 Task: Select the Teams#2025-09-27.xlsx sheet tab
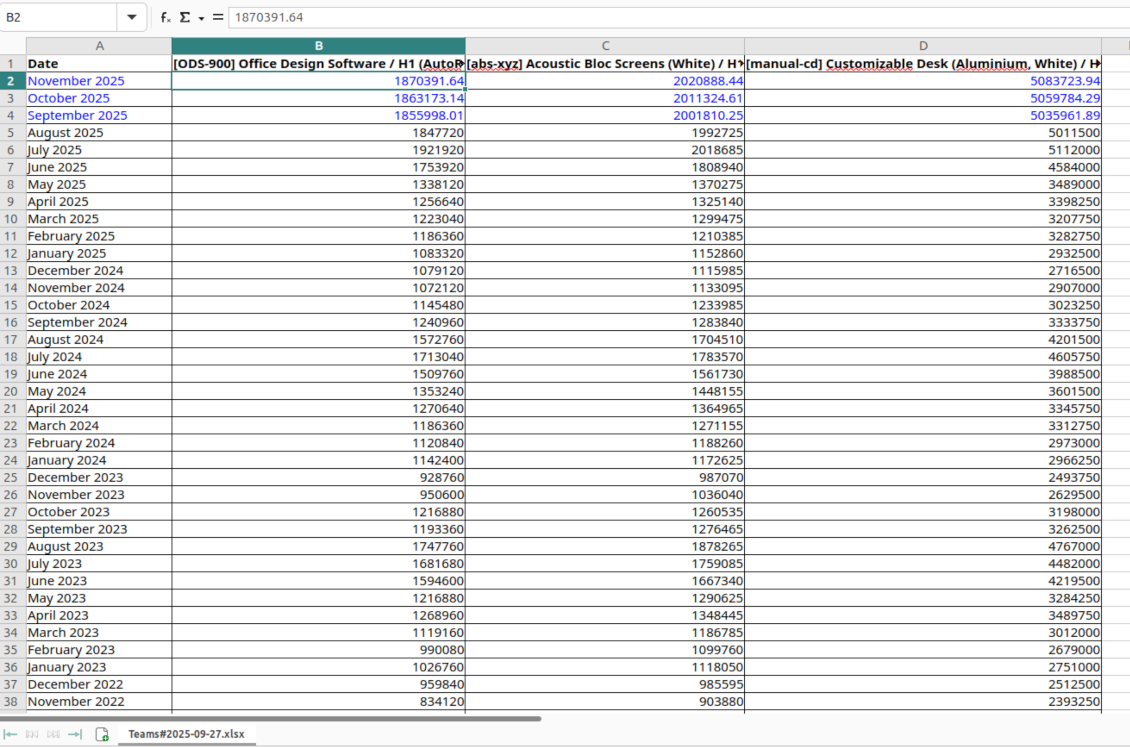(186, 733)
